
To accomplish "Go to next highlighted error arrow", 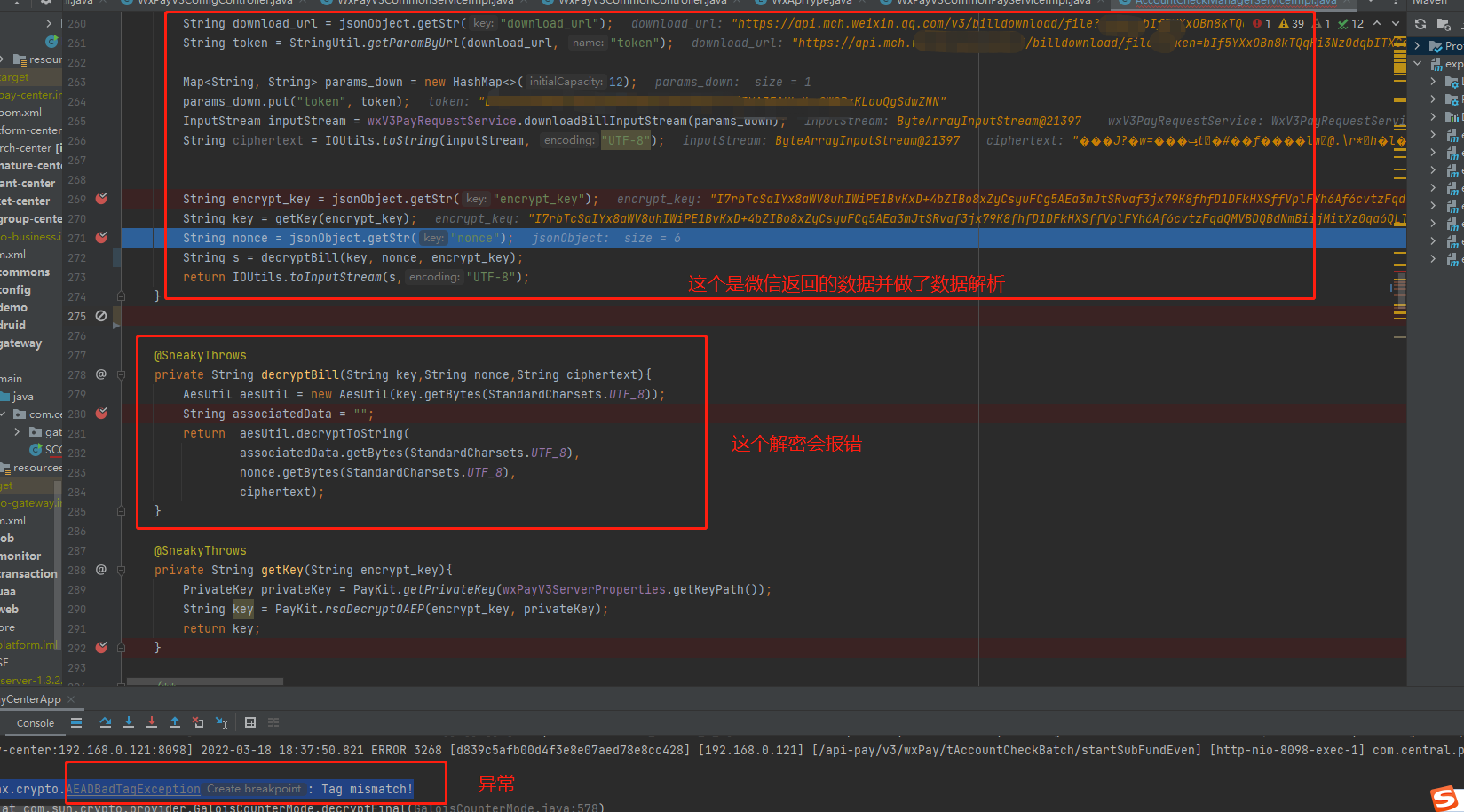I will pyautogui.click(x=1396, y=24).
